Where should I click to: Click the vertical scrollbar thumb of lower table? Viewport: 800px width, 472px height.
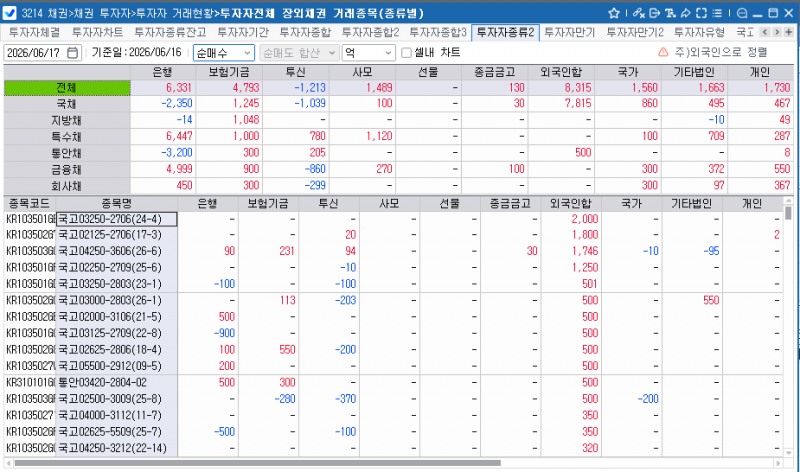pyautogui.click(x=788, y=213)
